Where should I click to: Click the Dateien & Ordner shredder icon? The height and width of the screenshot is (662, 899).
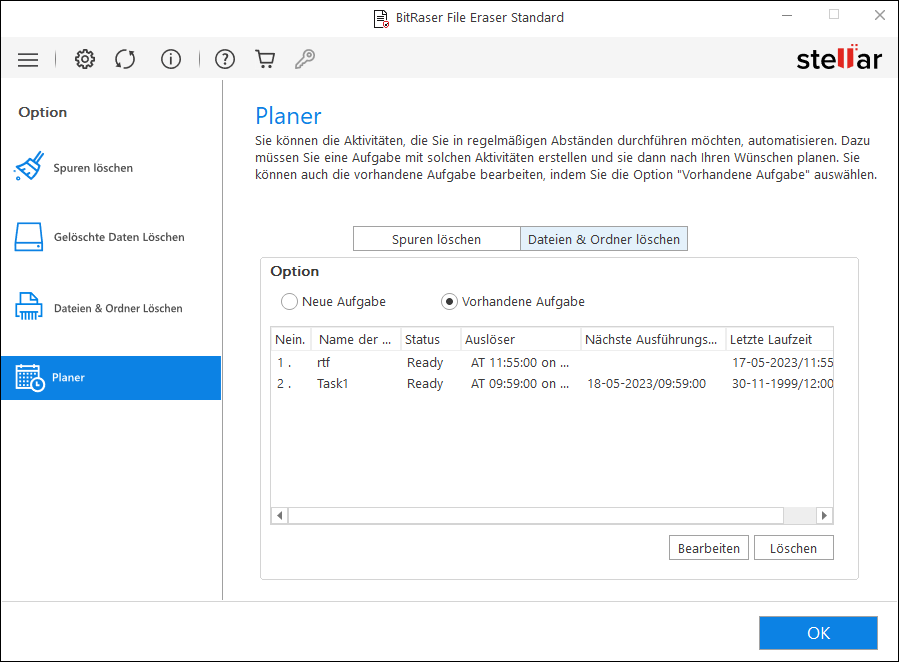29,306
